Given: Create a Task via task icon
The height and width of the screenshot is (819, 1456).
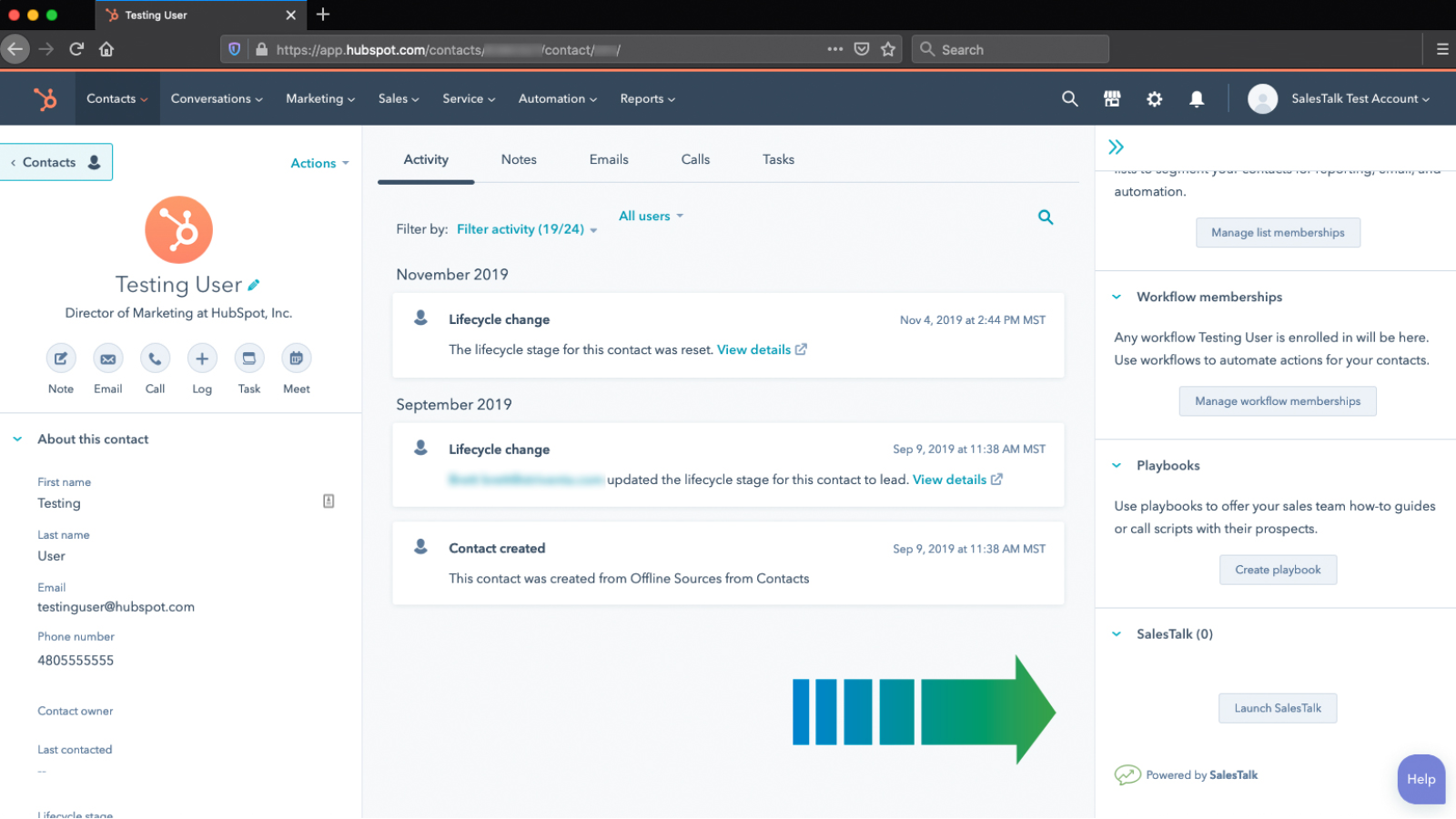Looking at the screenshot, I should pyautogui.click(x=249, y=359).
